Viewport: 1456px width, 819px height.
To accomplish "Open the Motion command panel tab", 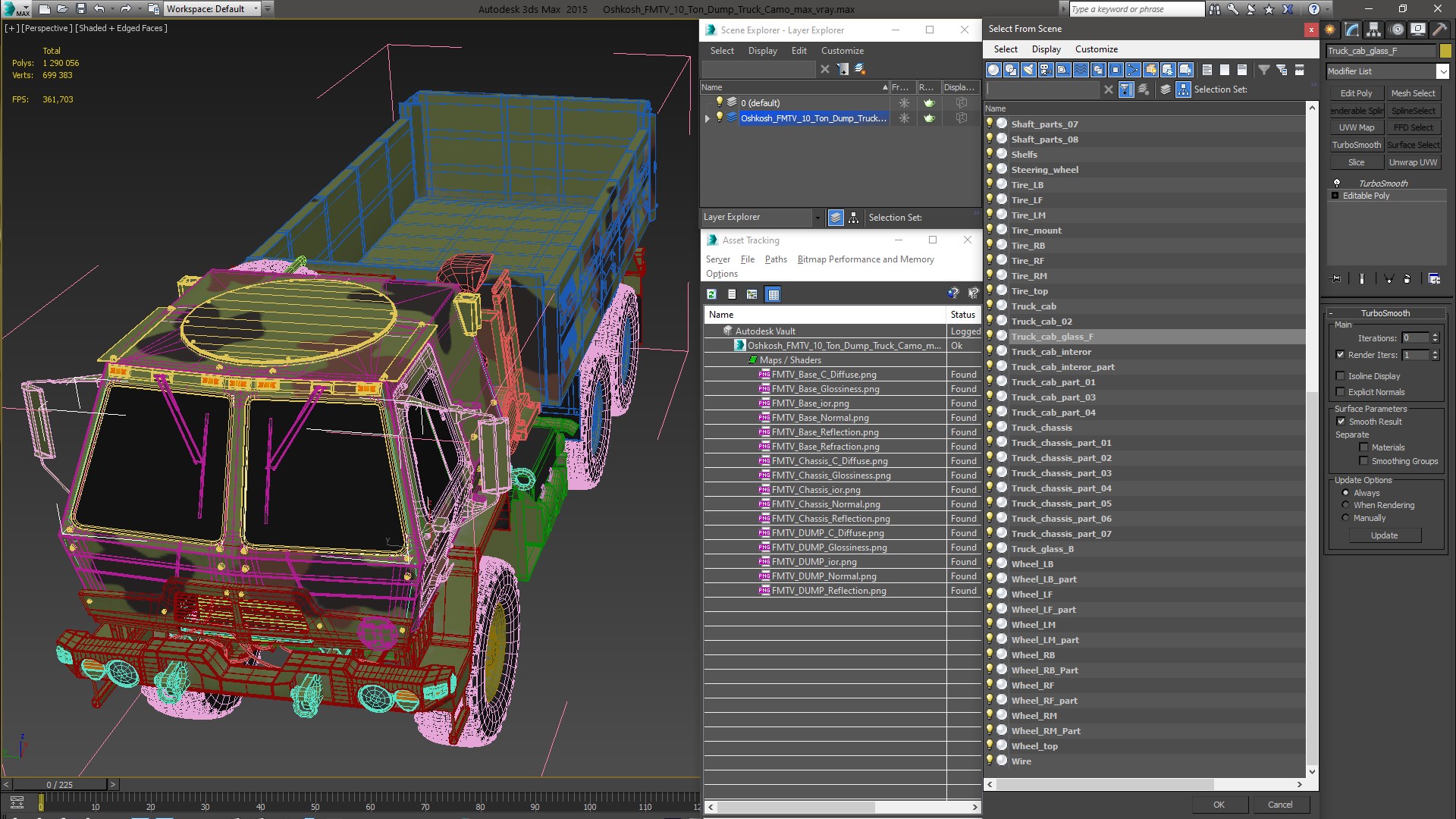I will (x=1397, y=30).
